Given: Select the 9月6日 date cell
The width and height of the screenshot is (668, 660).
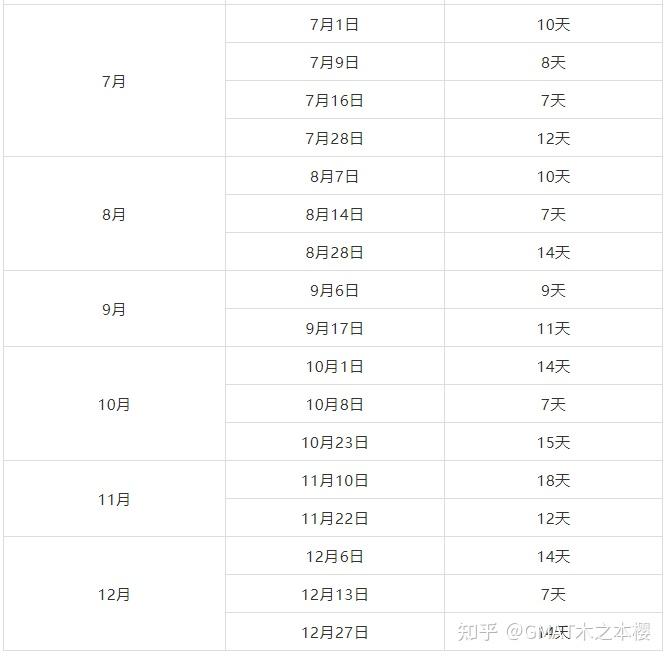Looking at the screenshot, I should point(334,290).
